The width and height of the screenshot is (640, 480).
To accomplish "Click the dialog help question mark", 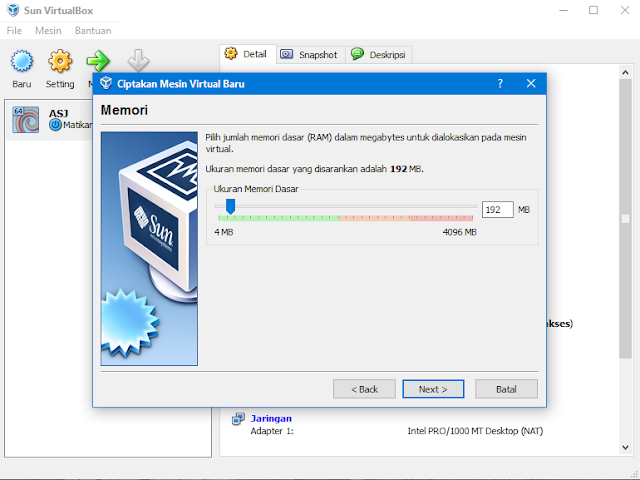I will (500, 83).
